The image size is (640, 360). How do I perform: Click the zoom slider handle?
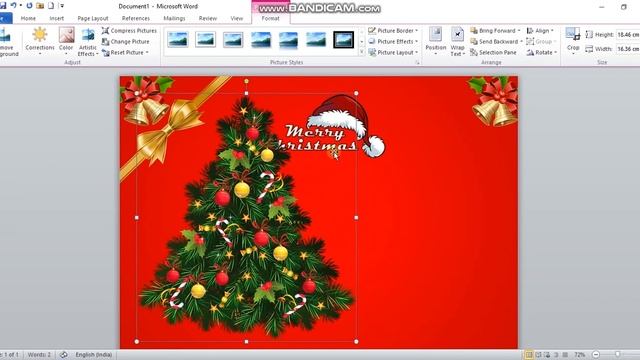[x=618, y=355]
